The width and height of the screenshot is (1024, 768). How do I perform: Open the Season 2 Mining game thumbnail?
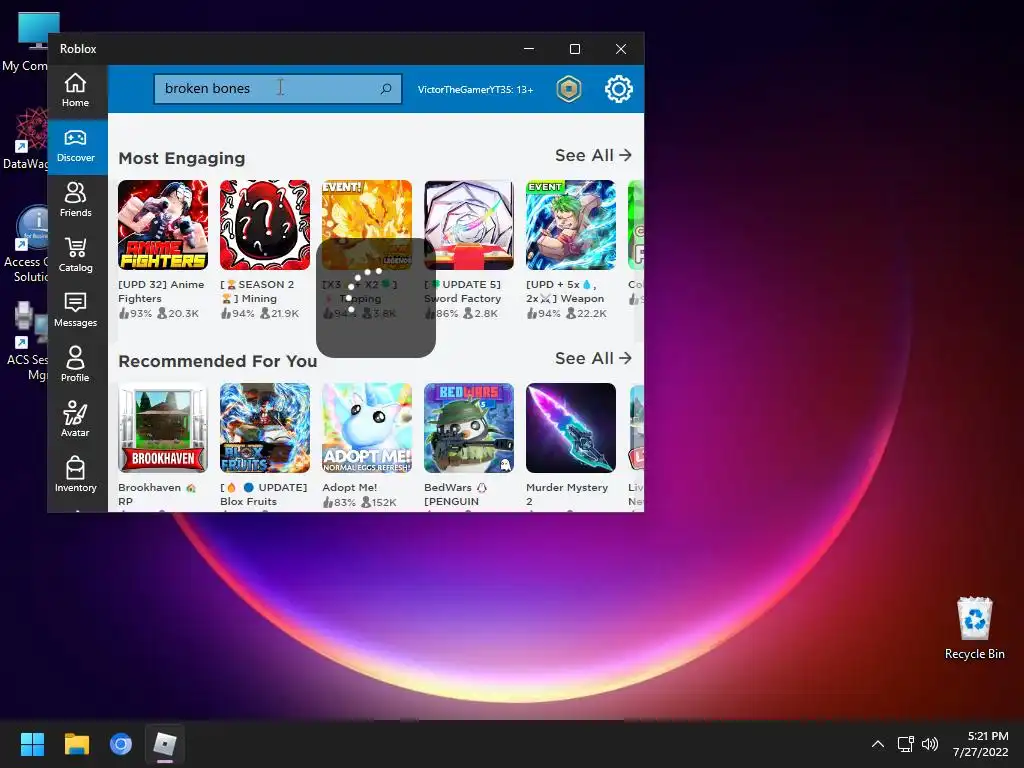click(x=265, y=225)
